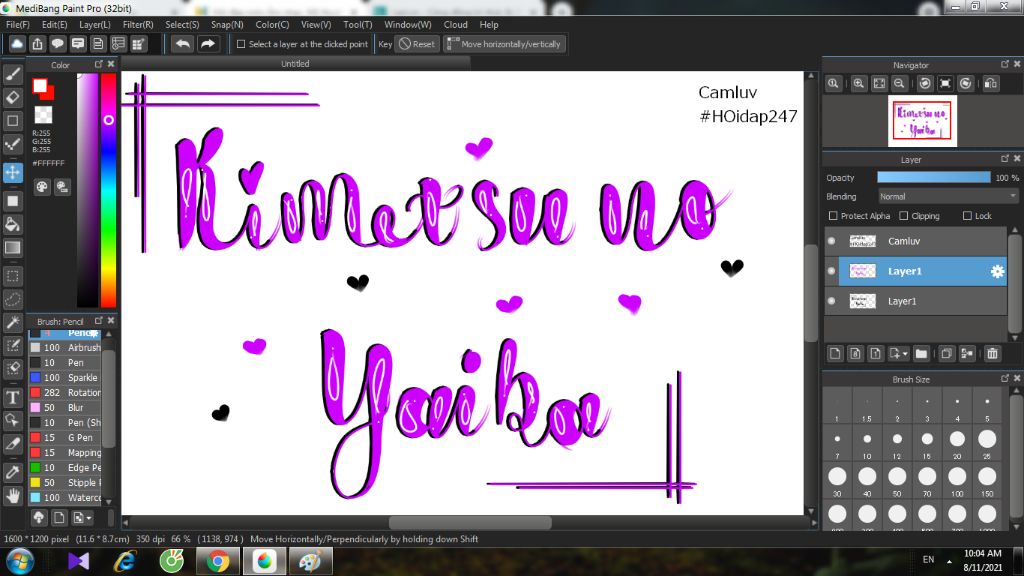Select the Operation tool
The image size is (1024, 576).
tap(12, 420)
